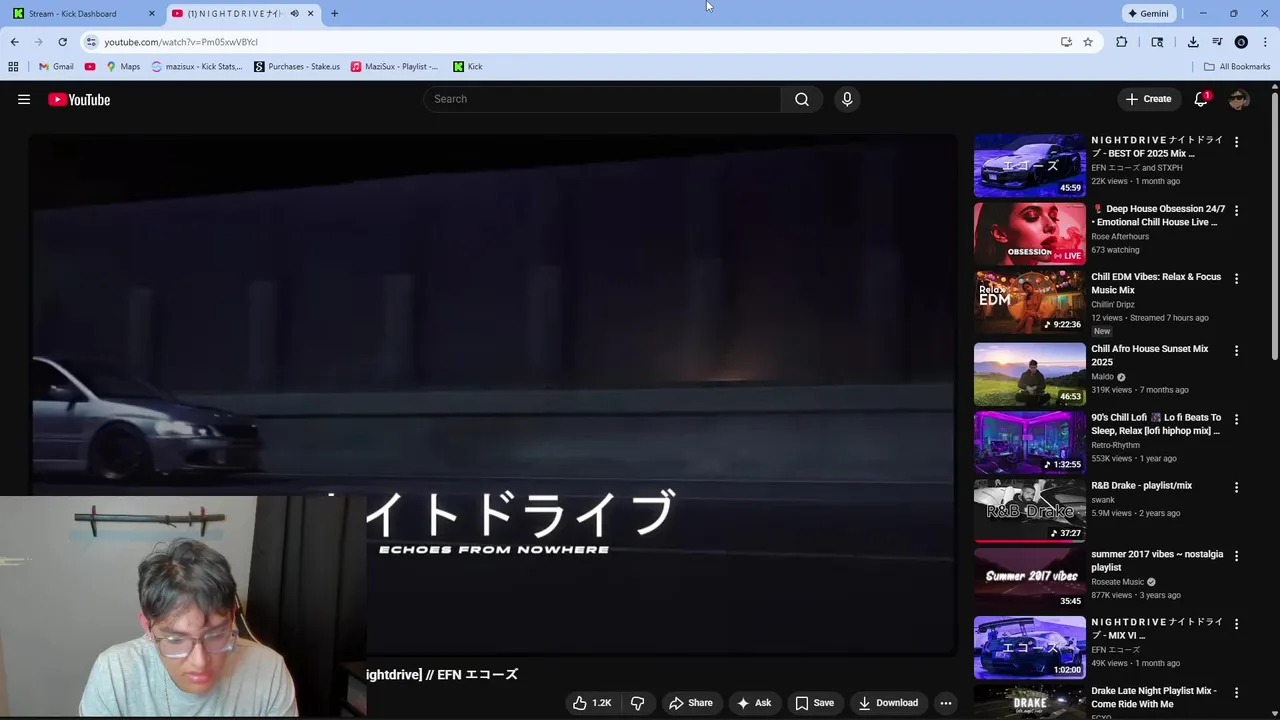
Task: Download the video
Action: 888,703
